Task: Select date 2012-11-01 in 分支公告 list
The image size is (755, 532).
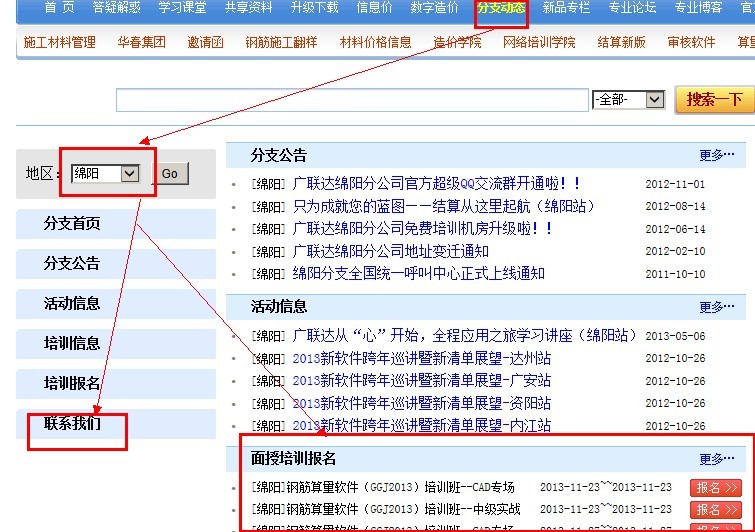Action: (675, 184)
